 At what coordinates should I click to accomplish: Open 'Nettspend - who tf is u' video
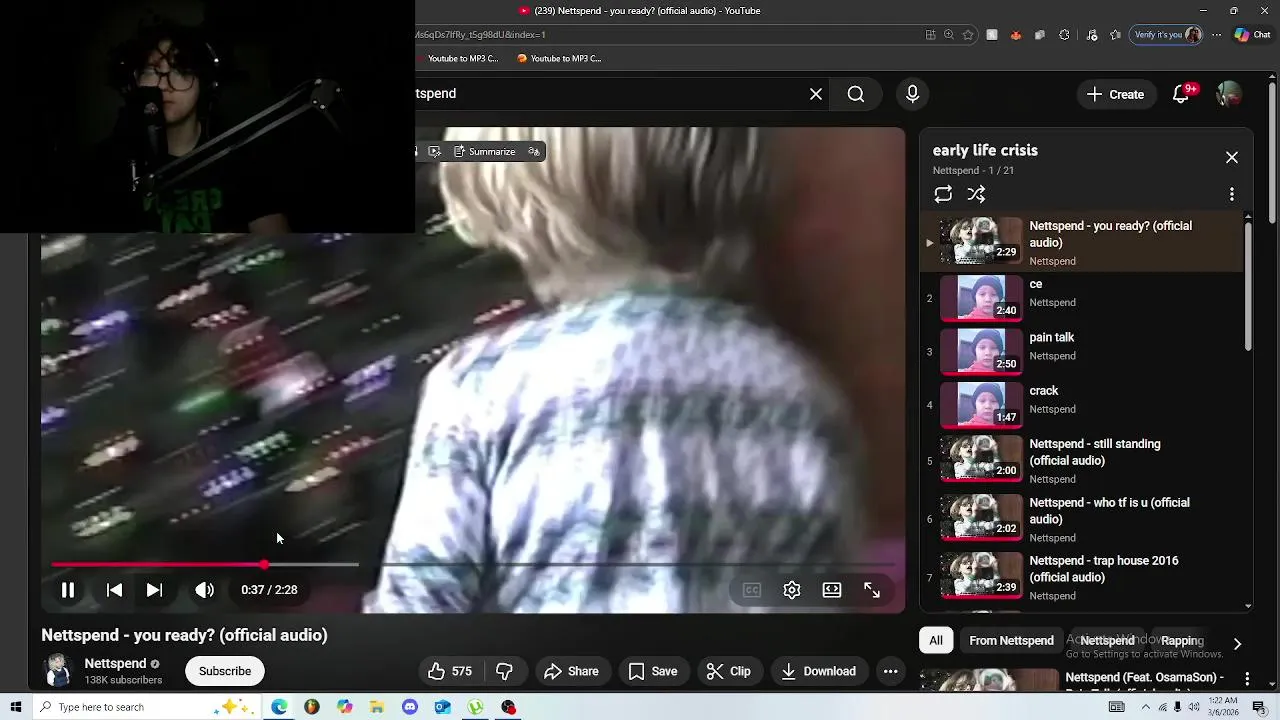point(1082,519)
